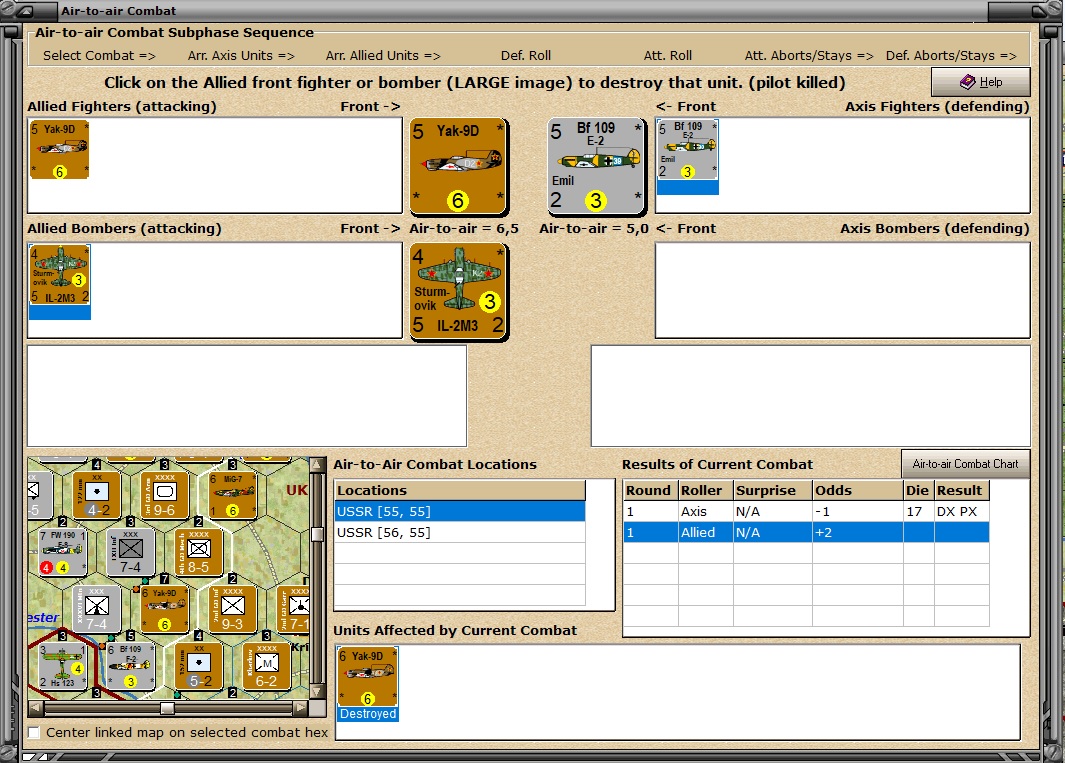Select the Axis roller result row
Viewport: 1065px width, 763px height.
coord(806,511)
